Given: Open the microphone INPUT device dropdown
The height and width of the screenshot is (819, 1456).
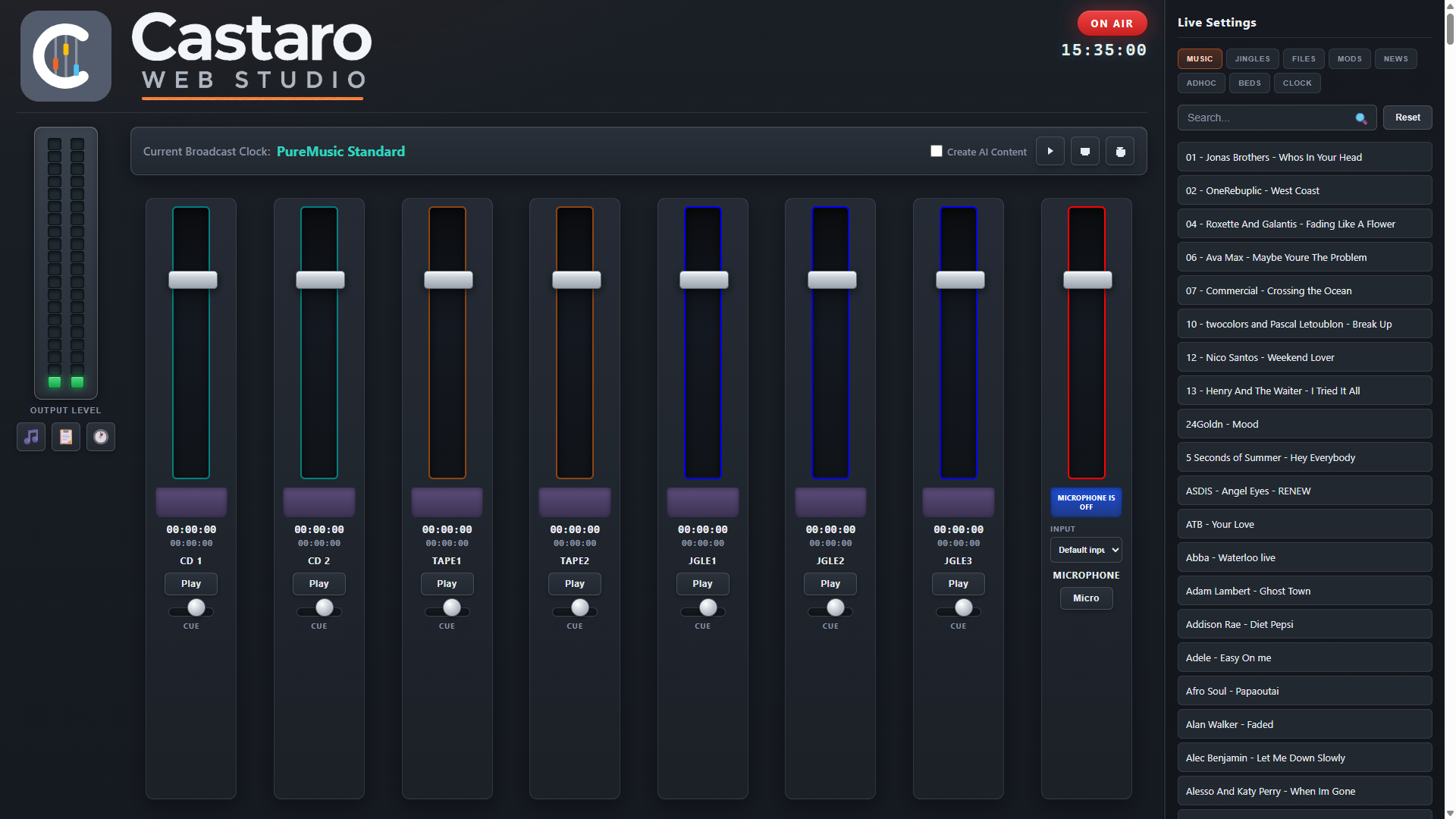Looking at the screenshot, I should [x=1086, y=550].
